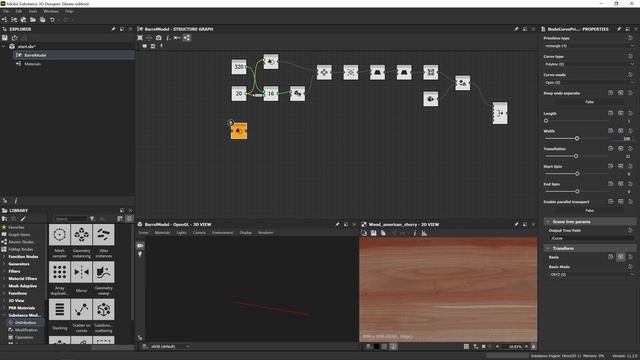Click the Tessellation slider handle

pos(576,156)
